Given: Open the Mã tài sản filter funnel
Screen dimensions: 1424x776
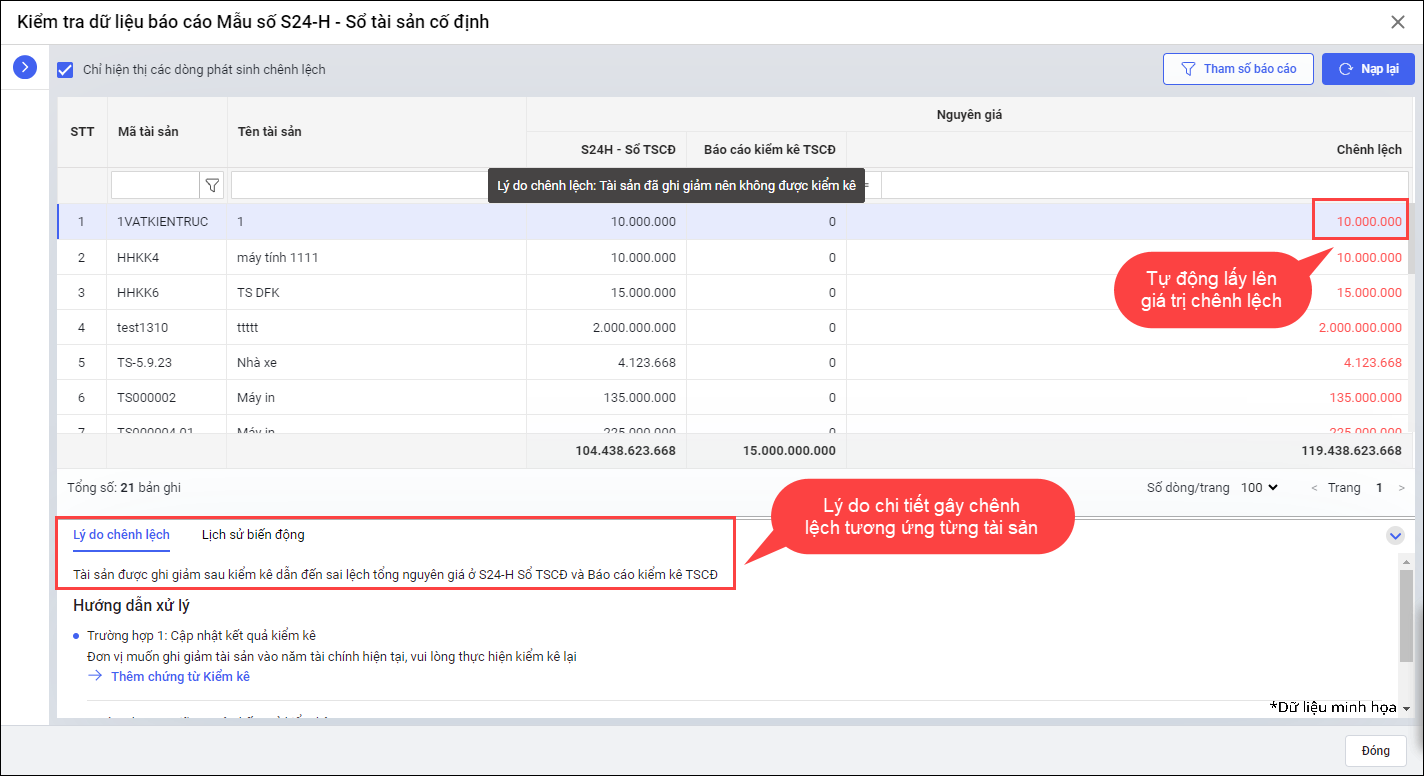Looking at the screenshot, I should click(x=212, y=185).
